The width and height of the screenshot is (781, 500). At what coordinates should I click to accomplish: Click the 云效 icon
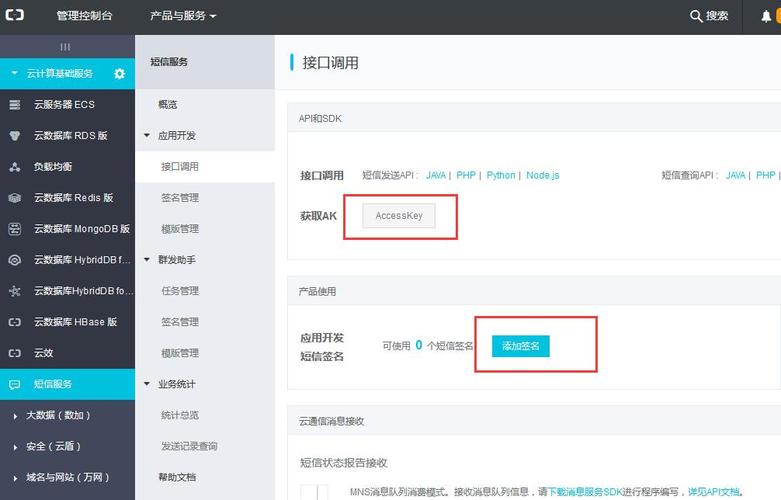(15, 353)
